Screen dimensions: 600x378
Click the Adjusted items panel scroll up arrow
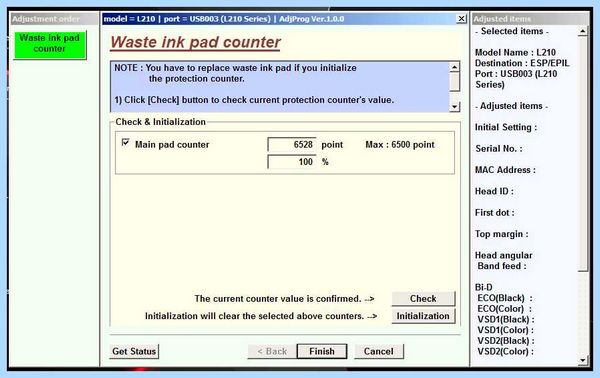coord(582,31)
